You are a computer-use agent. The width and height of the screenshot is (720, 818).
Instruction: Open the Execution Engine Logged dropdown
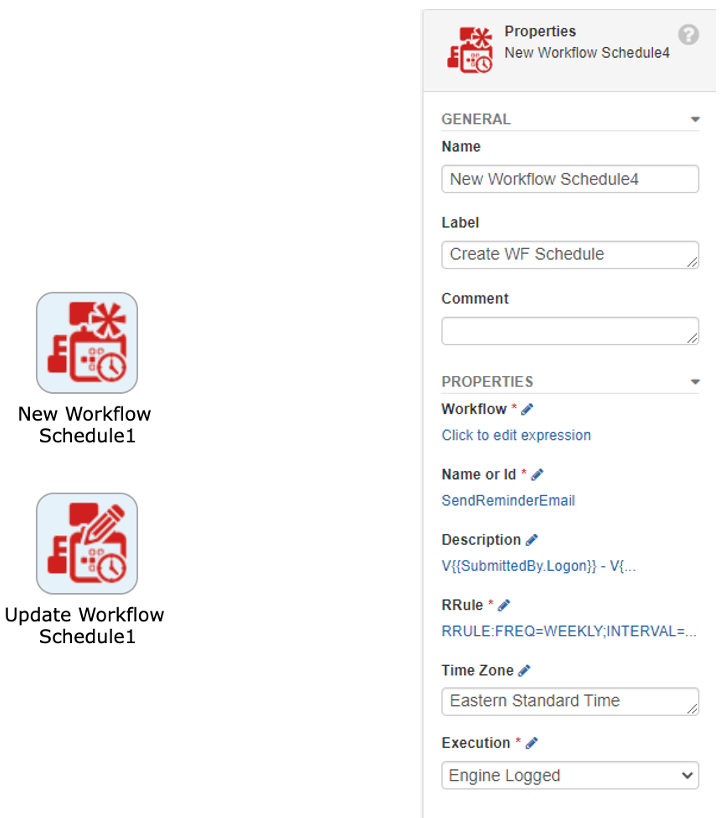tap(570, 775)
